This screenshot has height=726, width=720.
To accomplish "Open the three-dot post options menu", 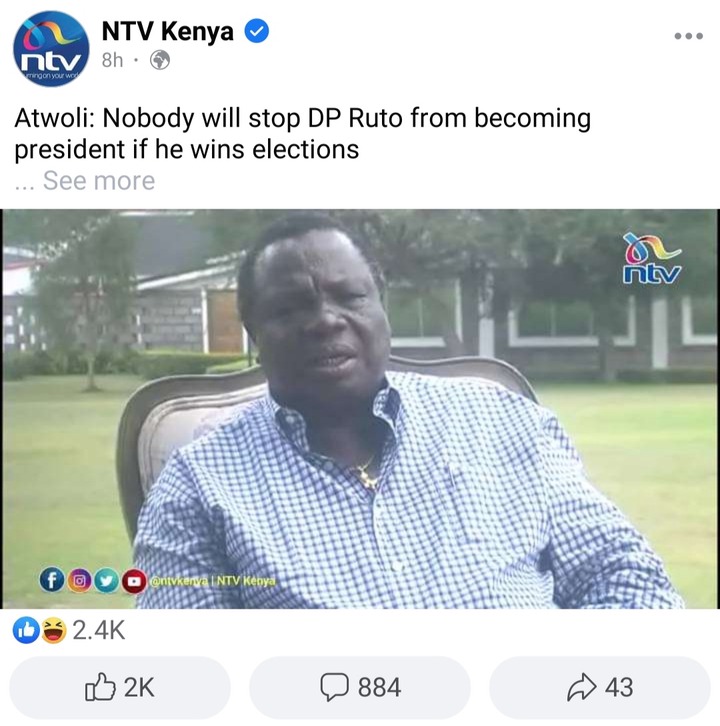I will 689,36.
